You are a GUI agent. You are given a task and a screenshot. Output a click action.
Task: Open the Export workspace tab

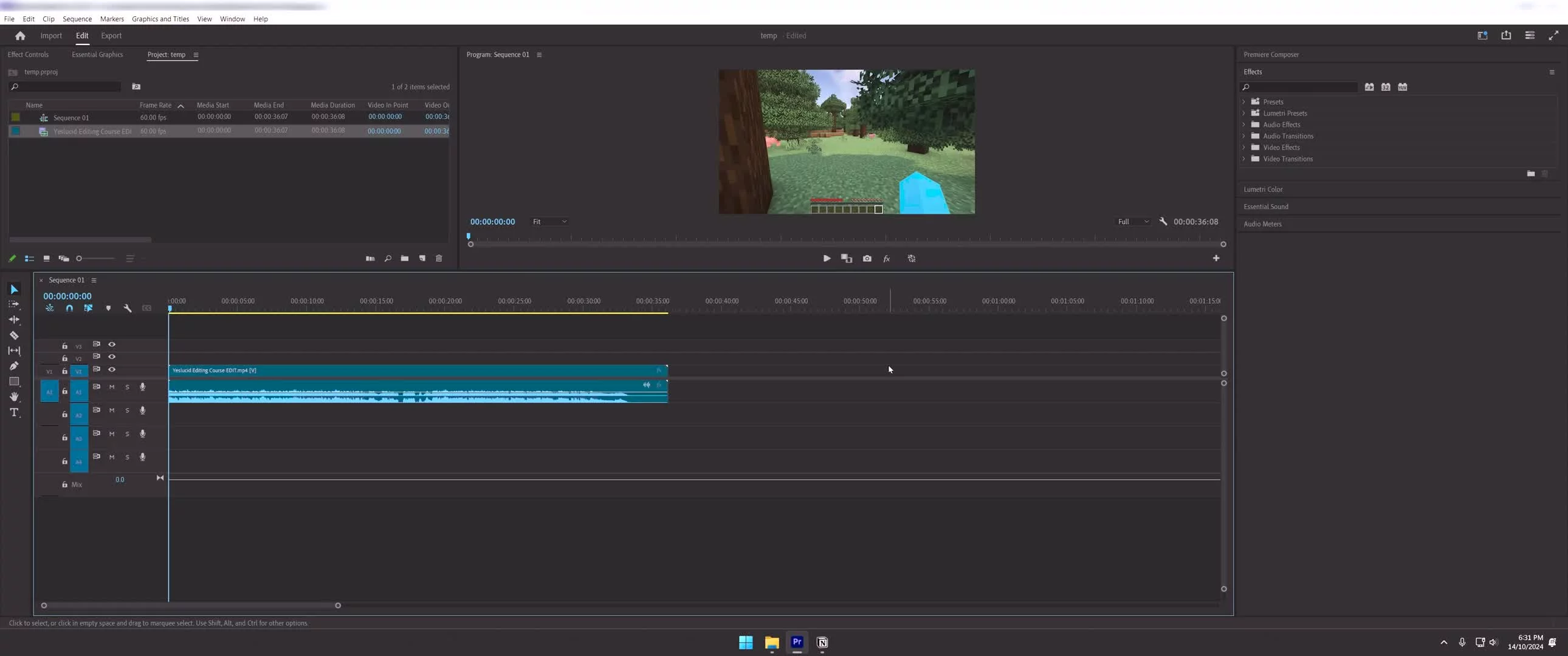click(111, 36)
